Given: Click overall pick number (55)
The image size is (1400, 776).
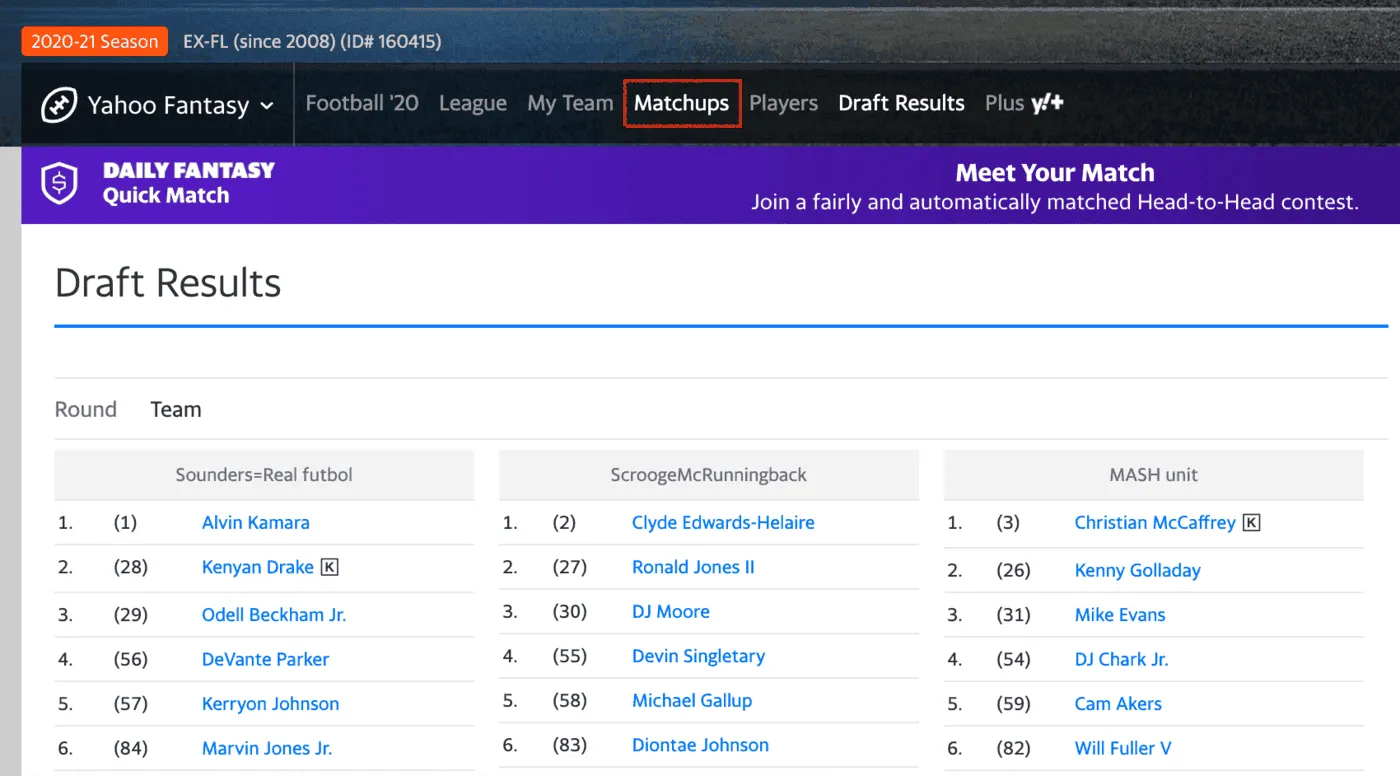Looking at the screenshot, I should [570, 656].
